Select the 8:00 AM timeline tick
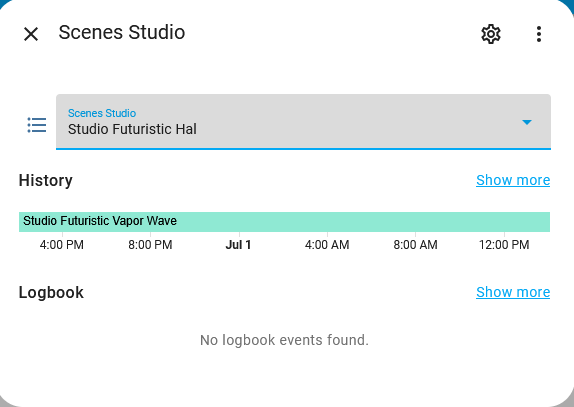The height and width of the screenshot is (407, 574). (x=415, y=244)
